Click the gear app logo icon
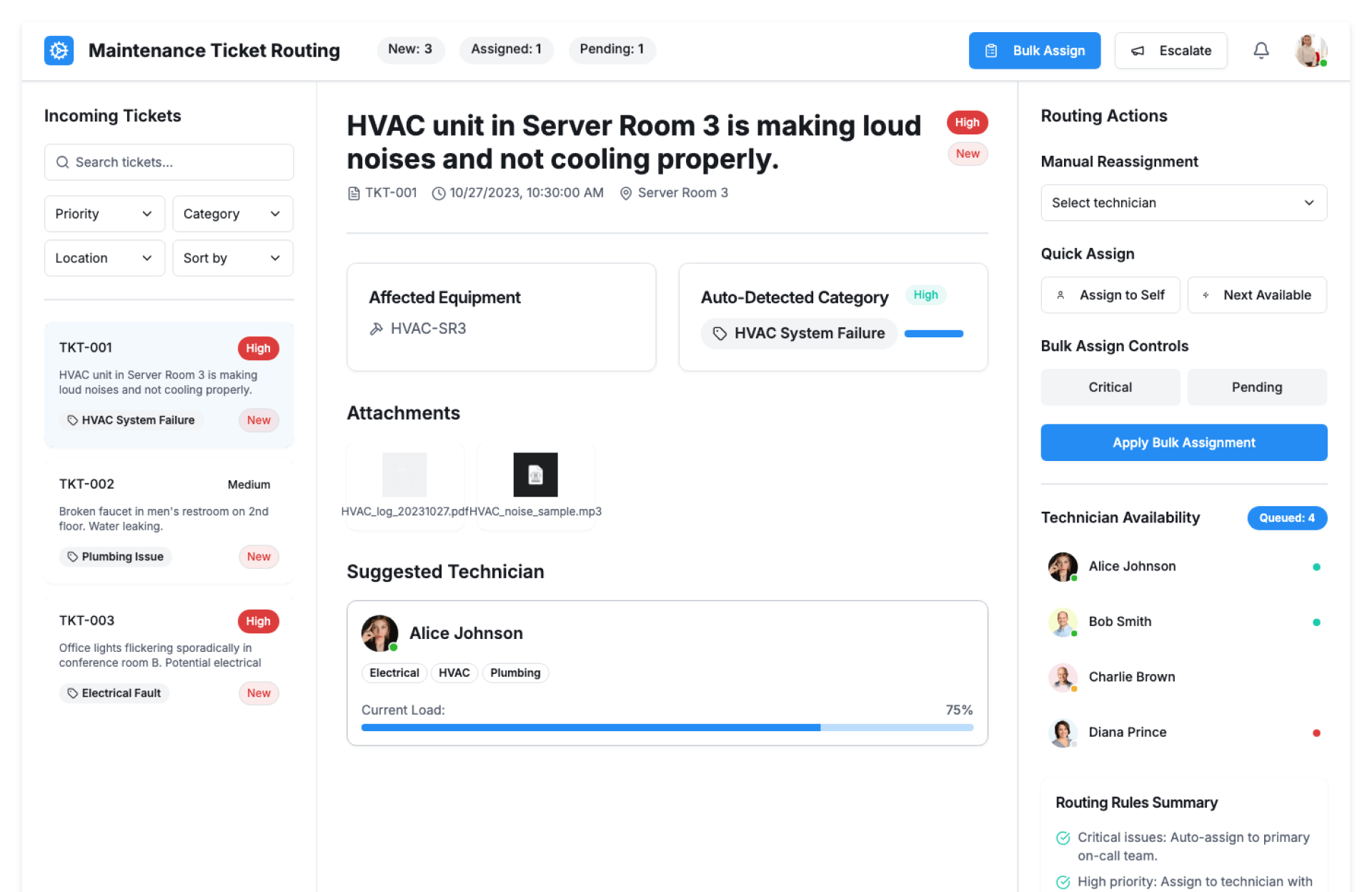This screenshot has width=1372, height=892. coord(59,51)
